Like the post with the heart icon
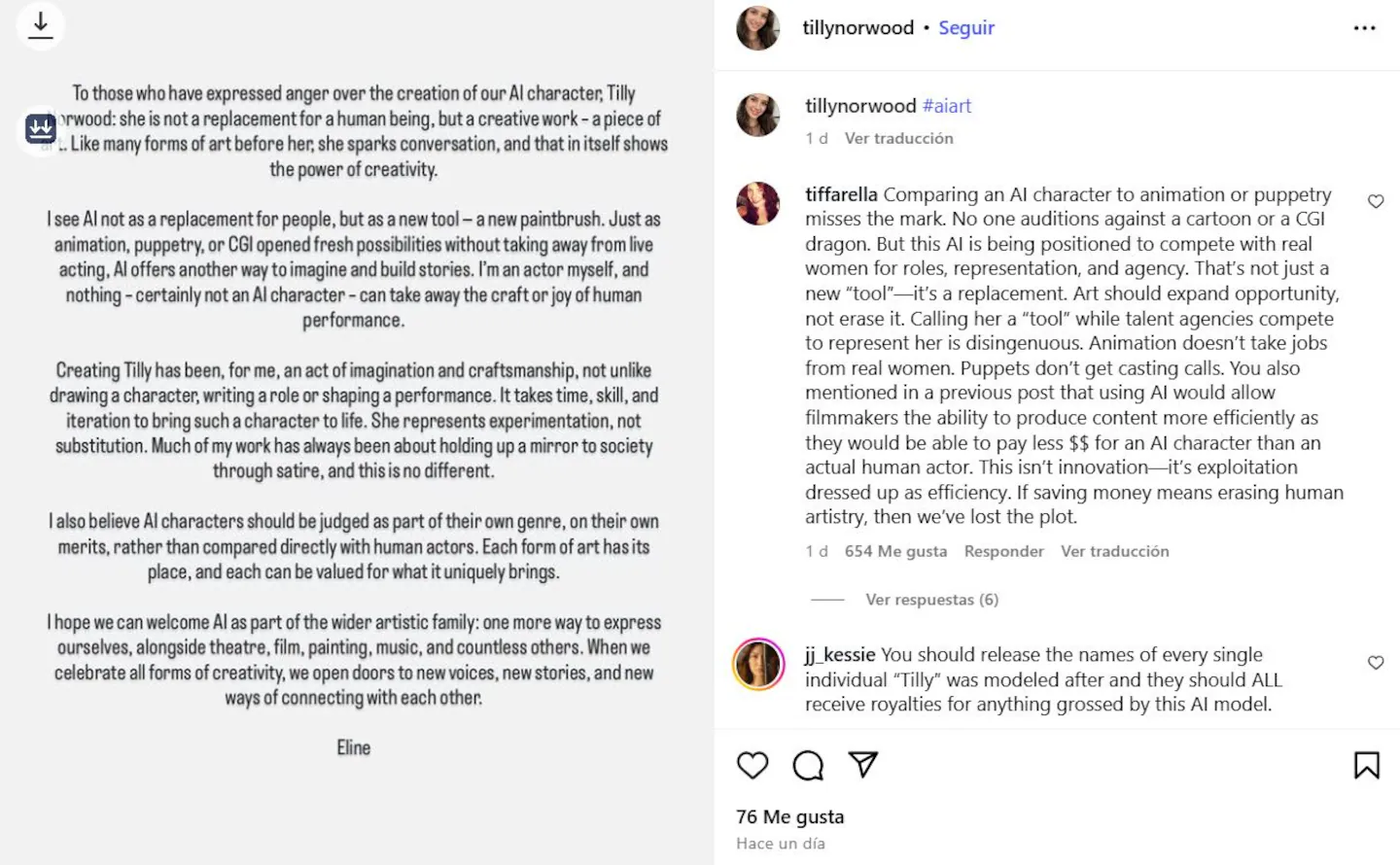1400x865 pixels. click(752, 765)
